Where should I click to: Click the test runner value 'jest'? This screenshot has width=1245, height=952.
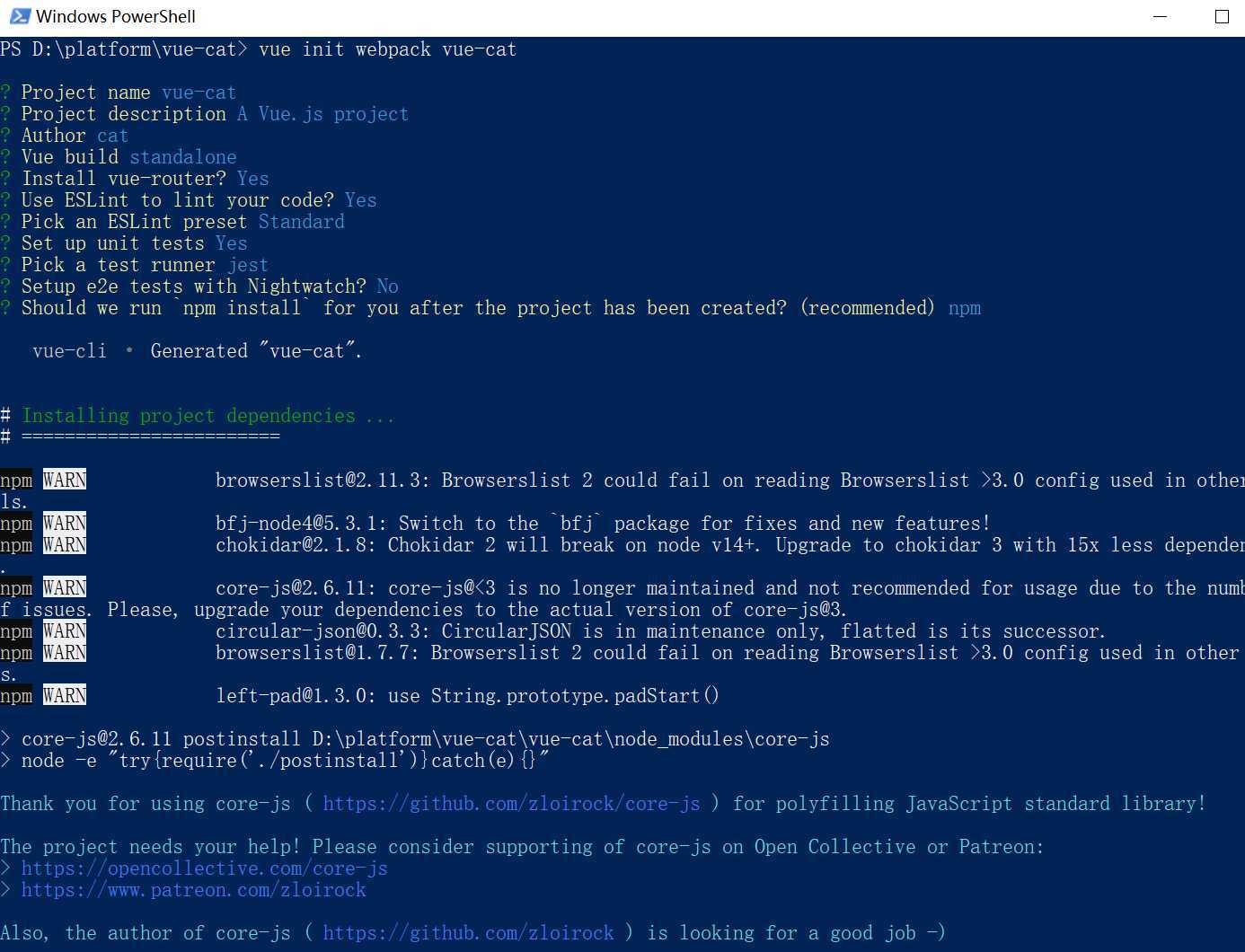pos(248,265)
